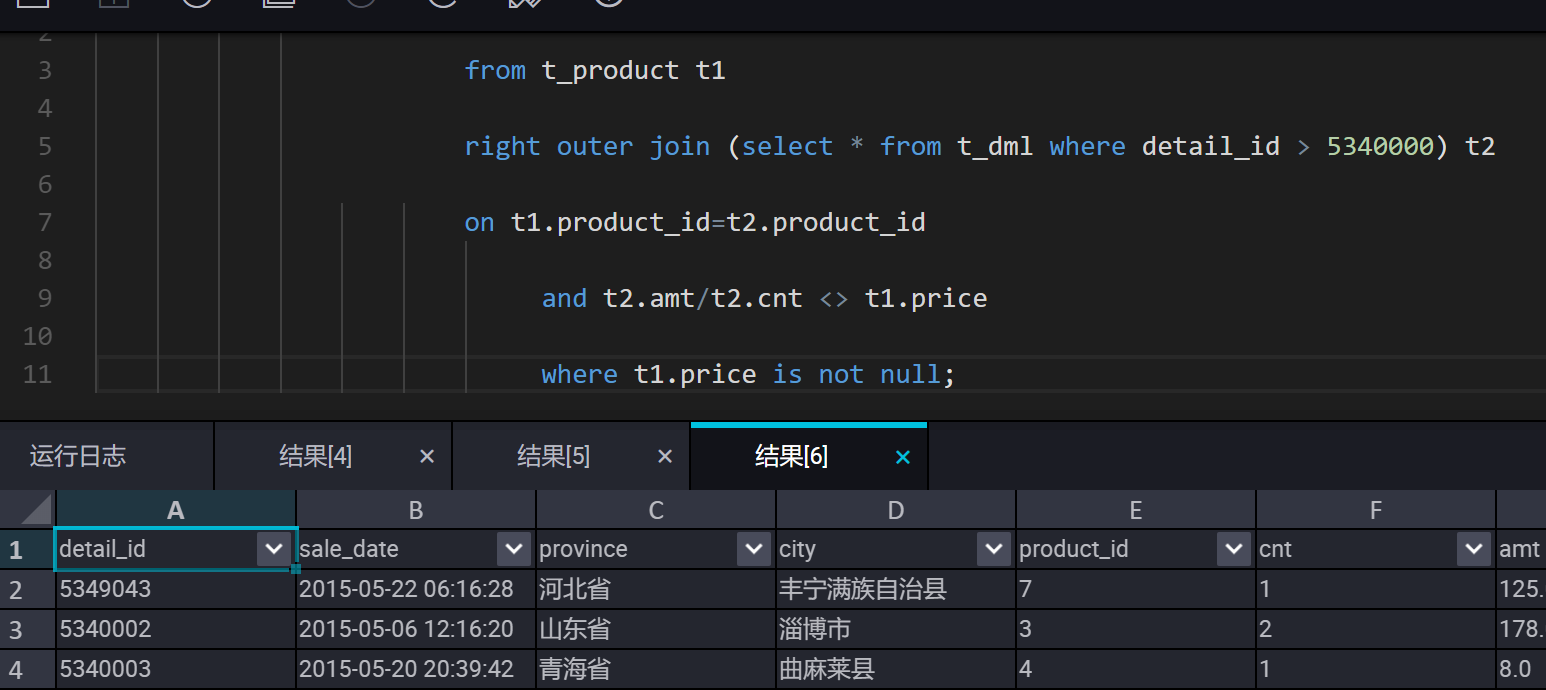Select row header 4 in results grid

pos(28,669)
